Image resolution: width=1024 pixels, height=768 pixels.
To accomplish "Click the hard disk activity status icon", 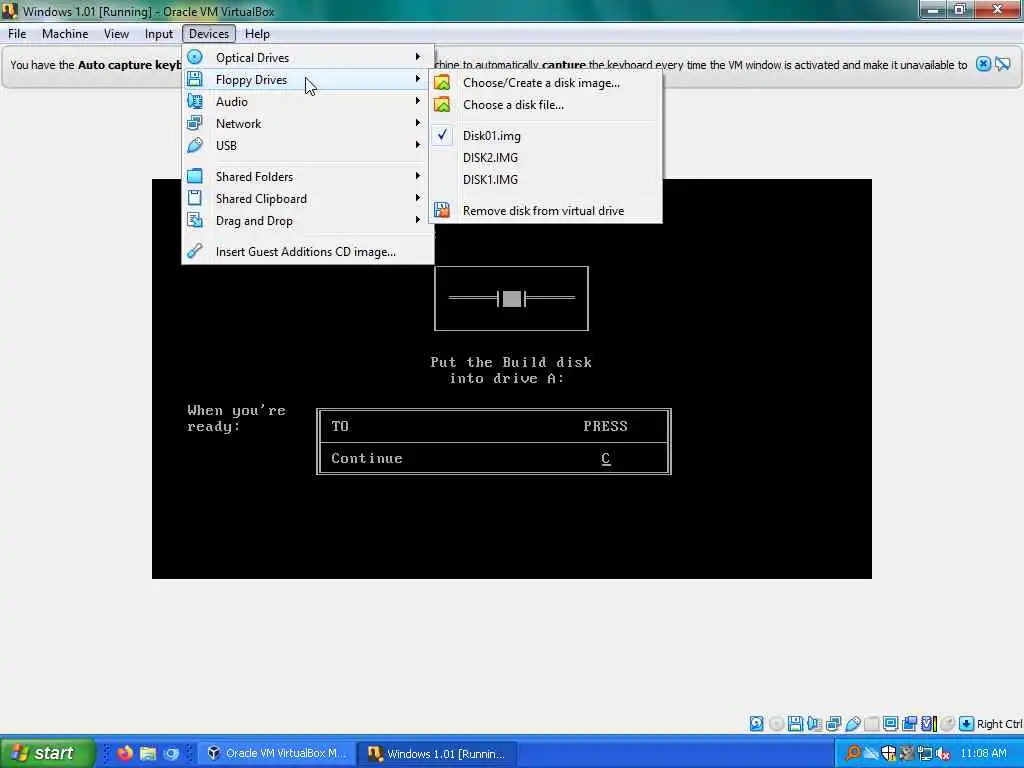I will tap(756, 724).
